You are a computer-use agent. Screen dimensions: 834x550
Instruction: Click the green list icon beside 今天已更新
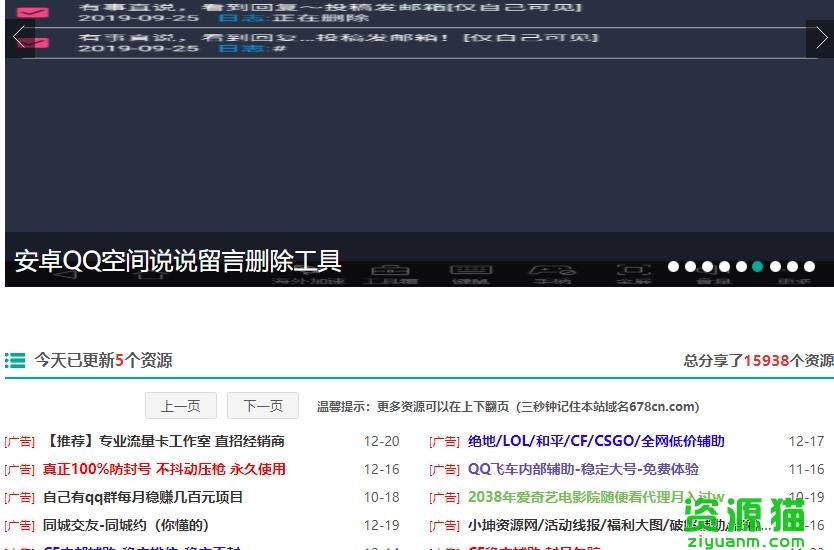click(x=15, y=360)
